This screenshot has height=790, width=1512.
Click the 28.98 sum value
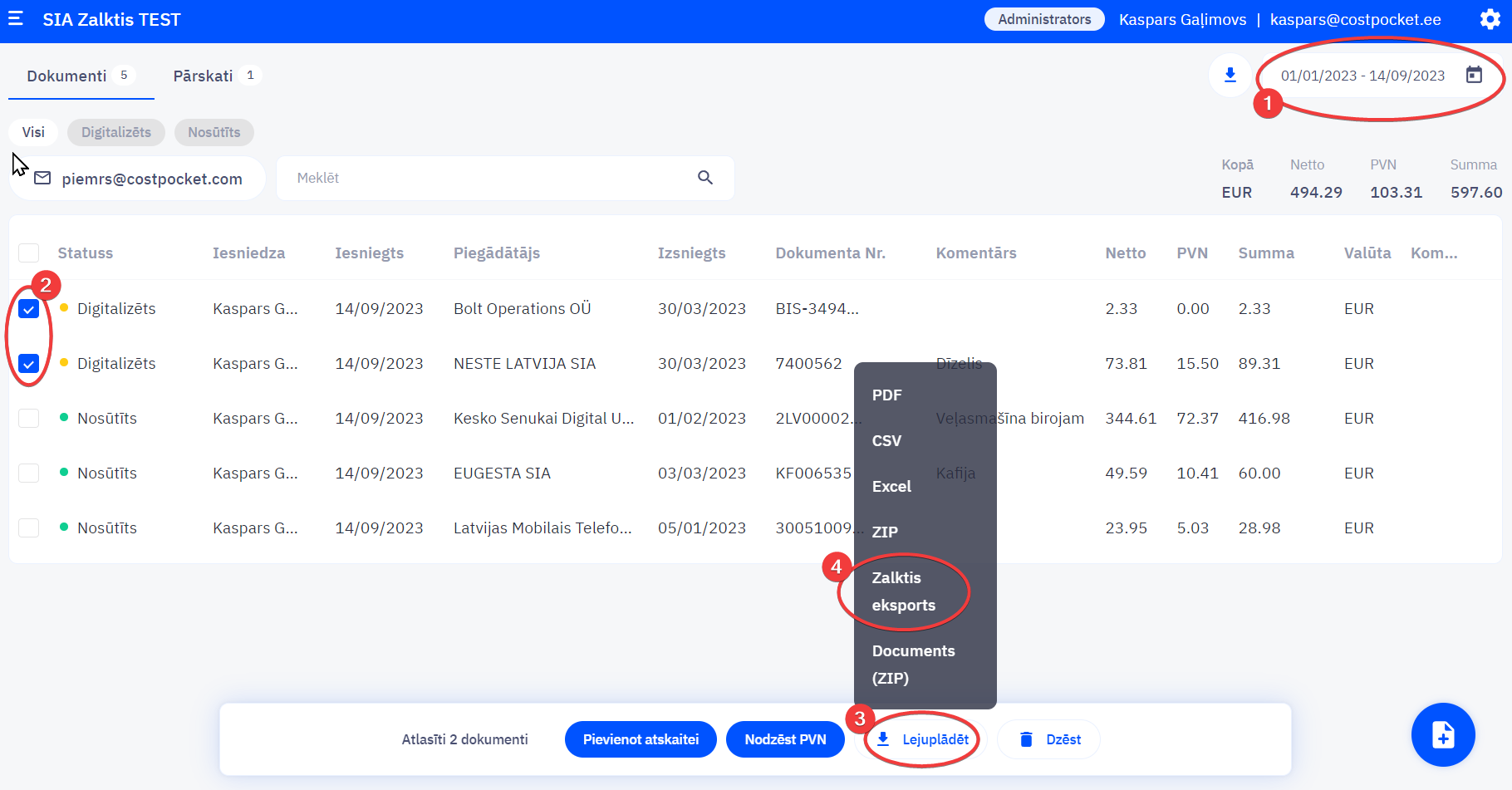1259,528
